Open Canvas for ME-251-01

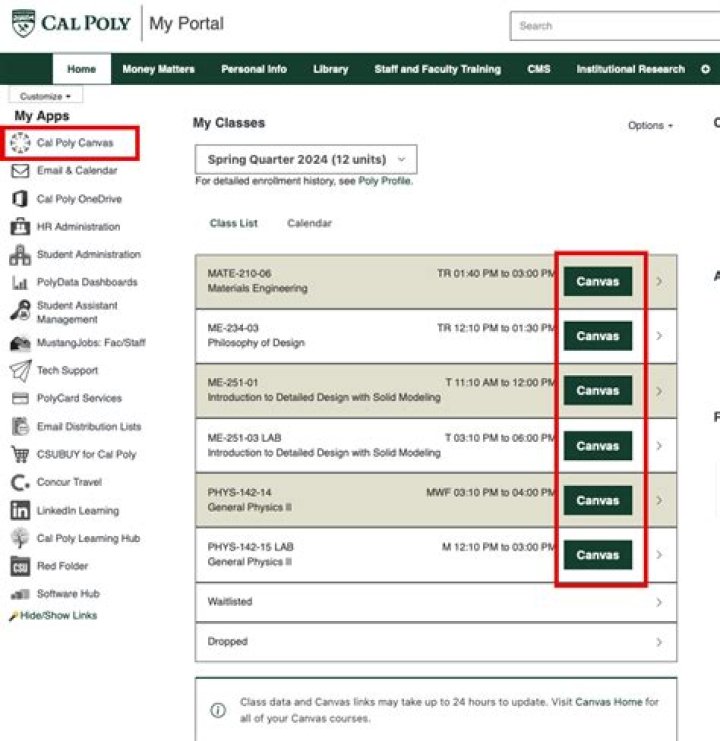598,391
